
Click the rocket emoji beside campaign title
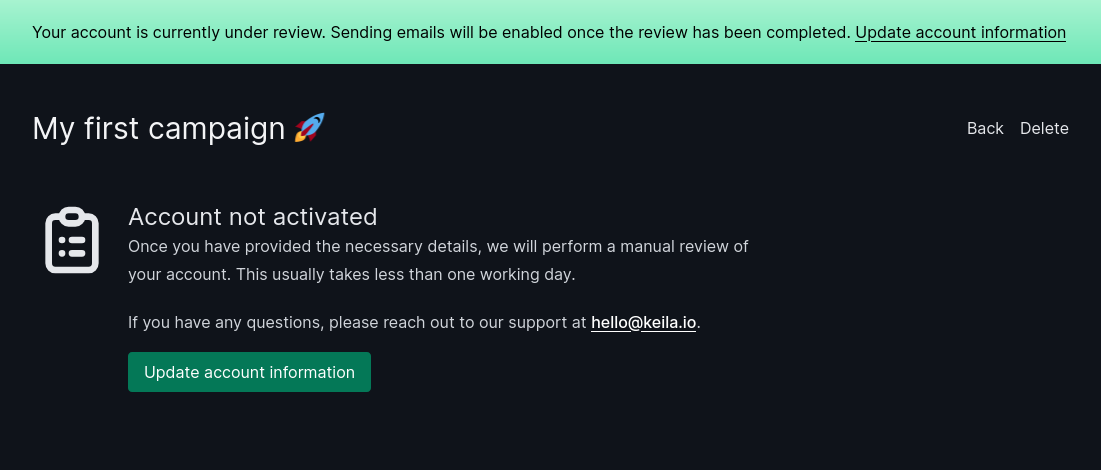[310, 128]
